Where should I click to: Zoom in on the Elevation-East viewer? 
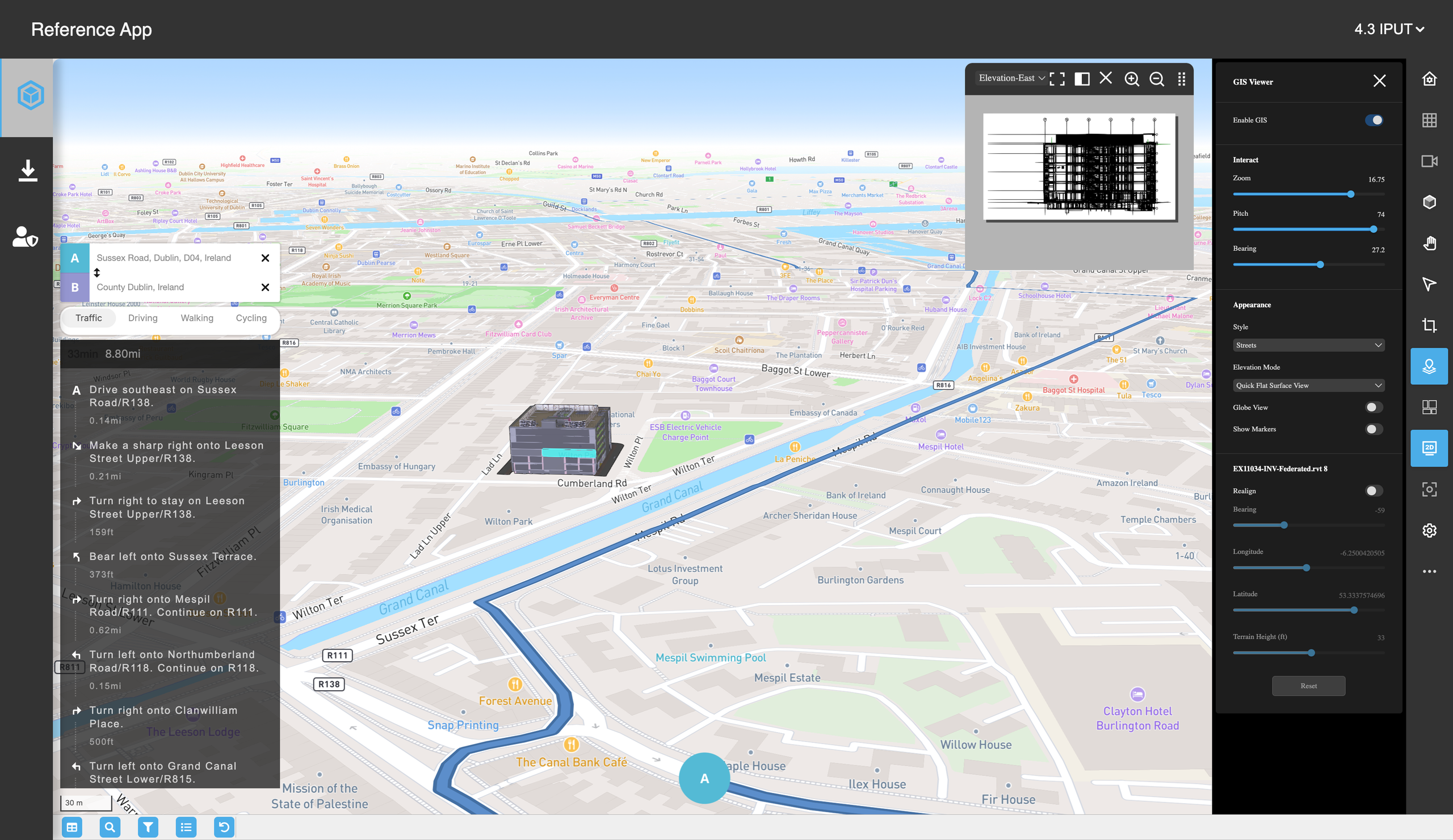(1131, 79)
